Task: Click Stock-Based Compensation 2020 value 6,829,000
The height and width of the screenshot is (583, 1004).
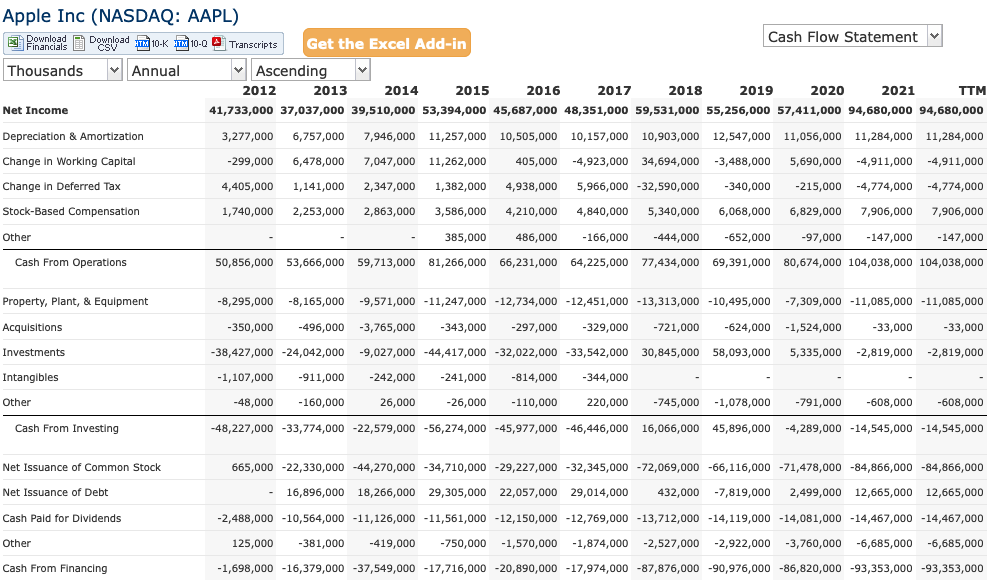Action: pos(815,211)
